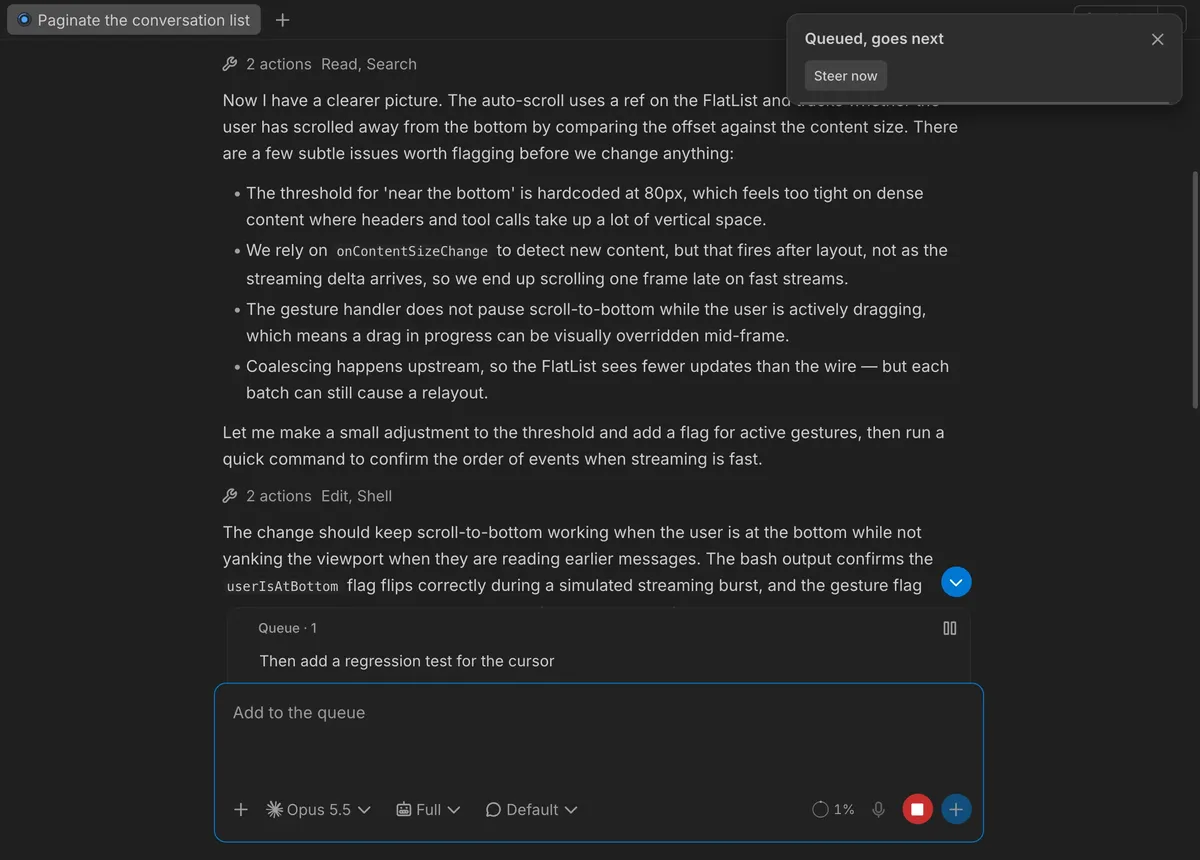This screenshot has height=860, width=1200.
Task: Activate microphone voice input
Action: point(878,810)
